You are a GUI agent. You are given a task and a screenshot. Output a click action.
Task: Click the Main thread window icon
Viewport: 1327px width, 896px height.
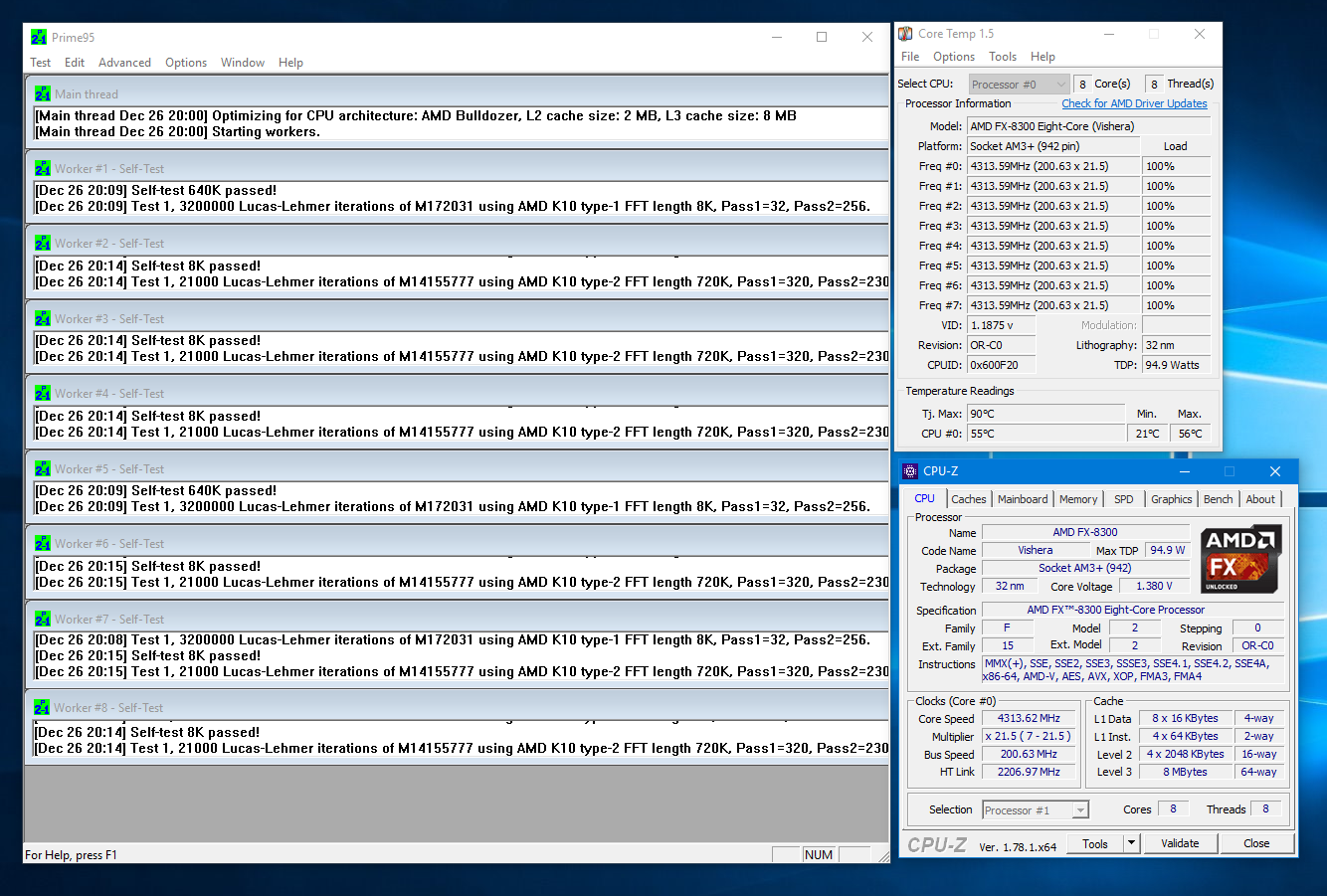pyautogui.click(x=43, y=93)
